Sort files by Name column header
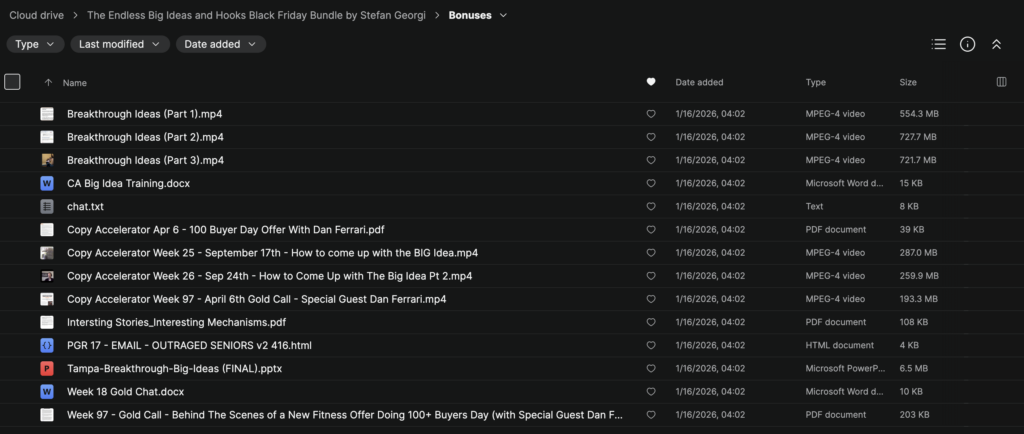1024x434 pixels. coord(74,83)
